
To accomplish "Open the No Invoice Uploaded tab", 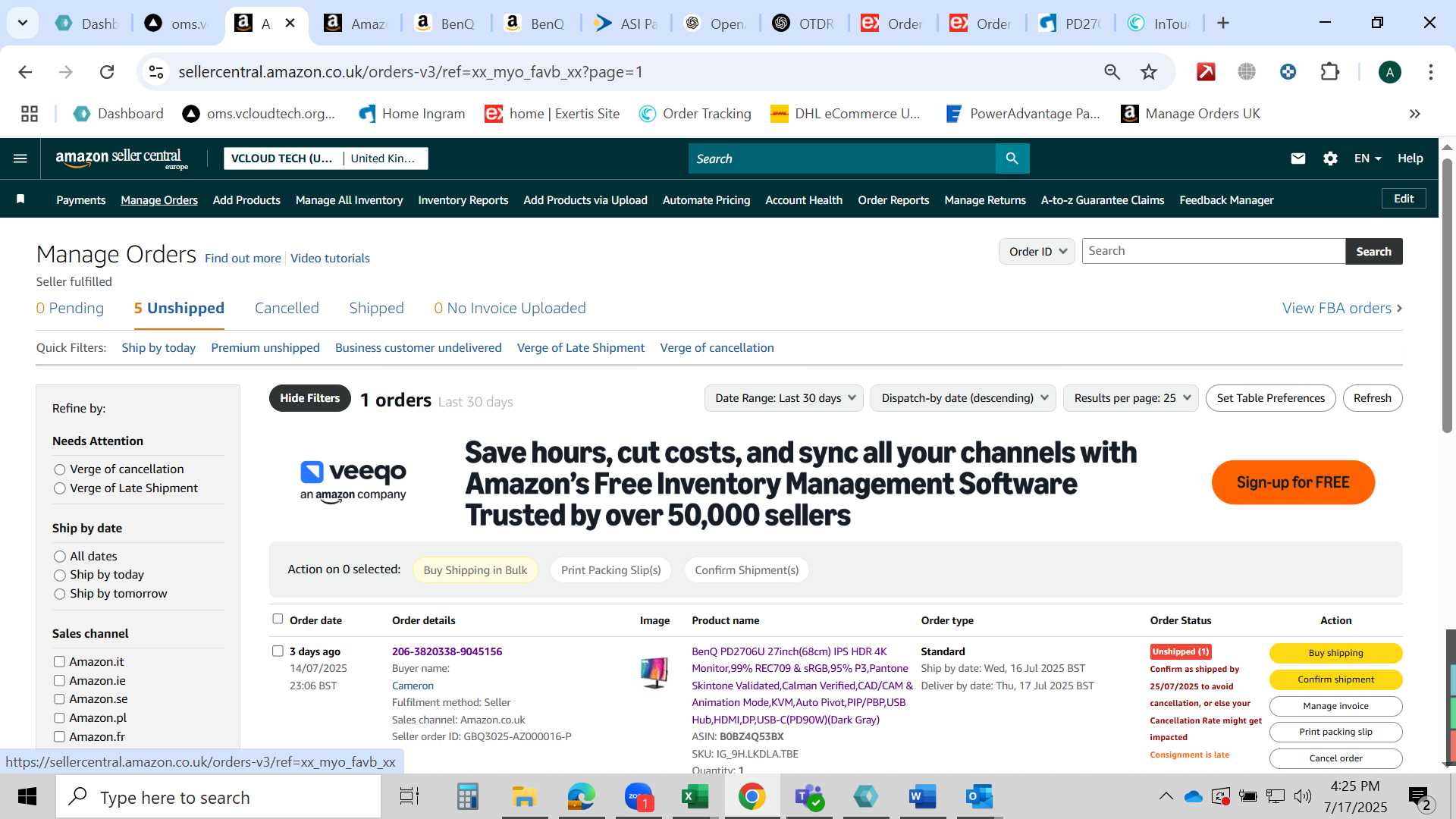I will point(510,308).
